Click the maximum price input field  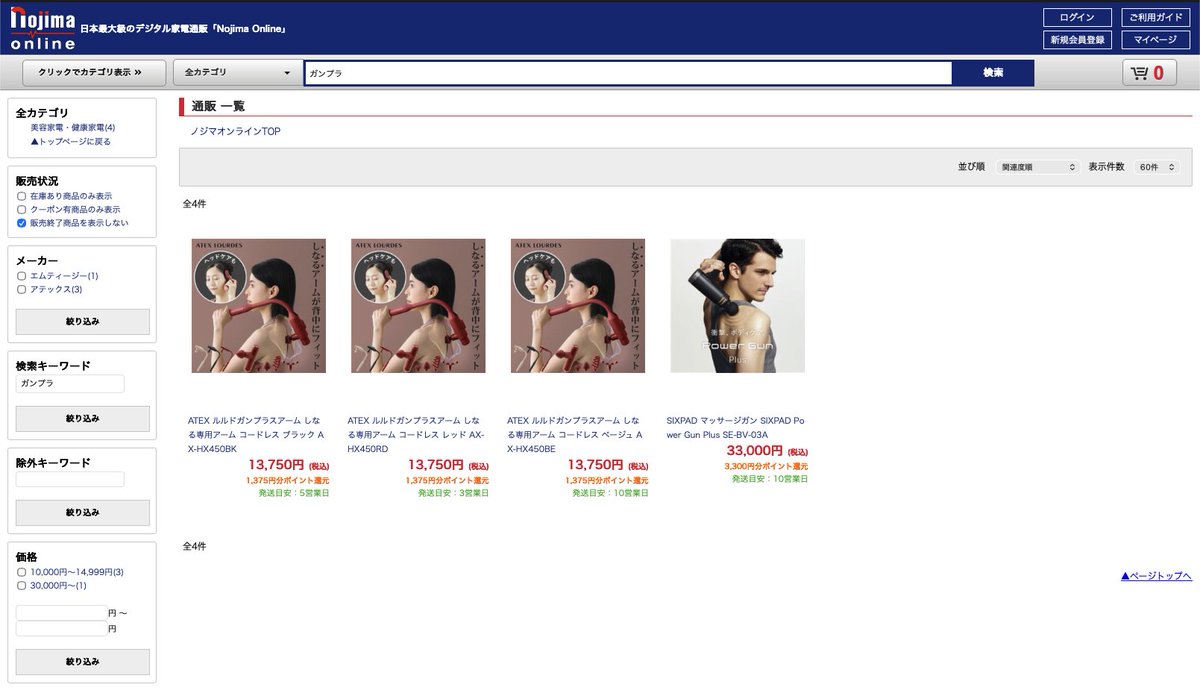tap(61, 629)
